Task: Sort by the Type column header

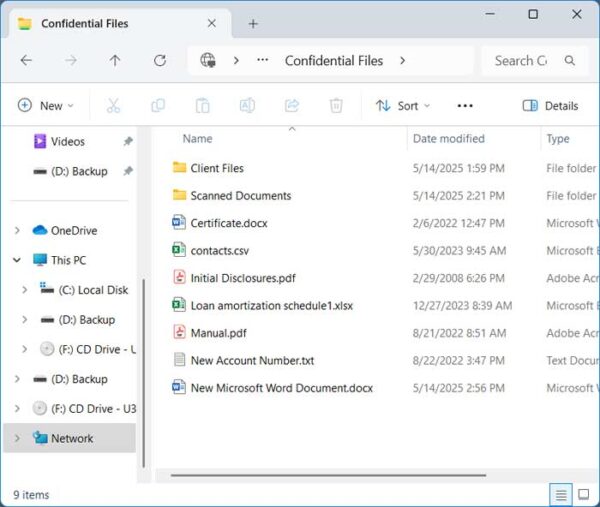Action: click(x=558, y=139)
